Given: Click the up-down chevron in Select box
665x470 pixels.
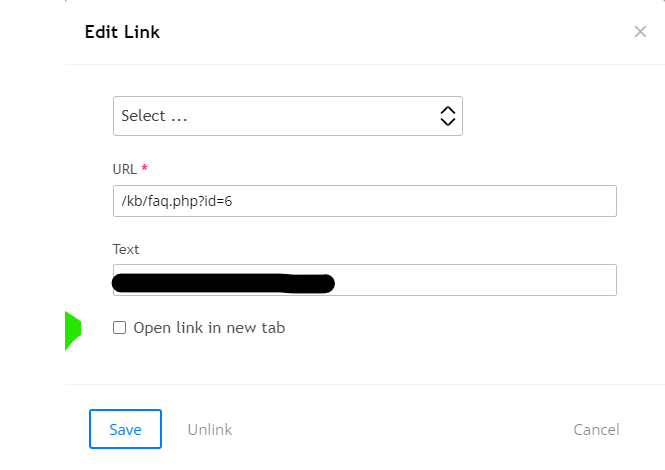Looking at the screenshot, I should pyautogui.click(x=448, y=116).
